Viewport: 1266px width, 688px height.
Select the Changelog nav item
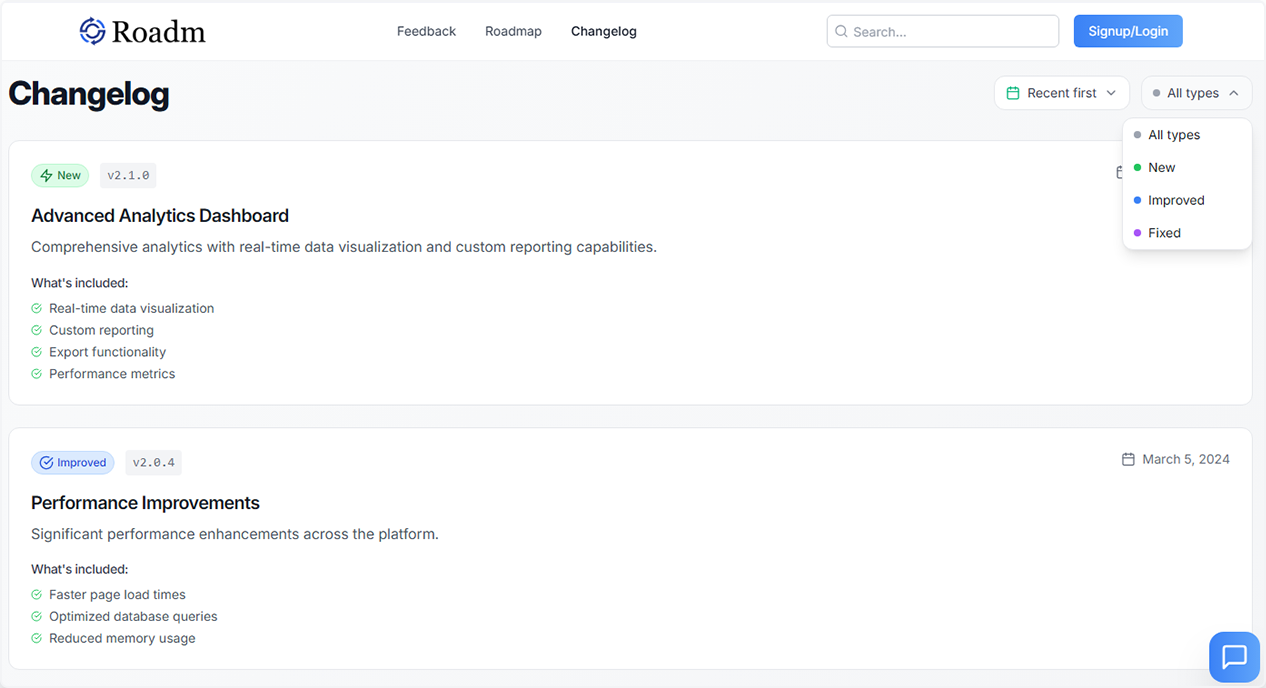point(603,31)
